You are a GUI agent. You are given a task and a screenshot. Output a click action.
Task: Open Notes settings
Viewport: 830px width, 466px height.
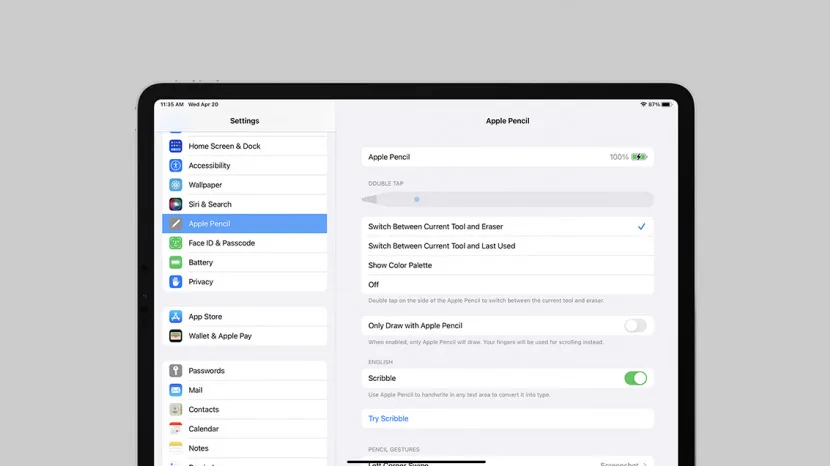[245, 448]
